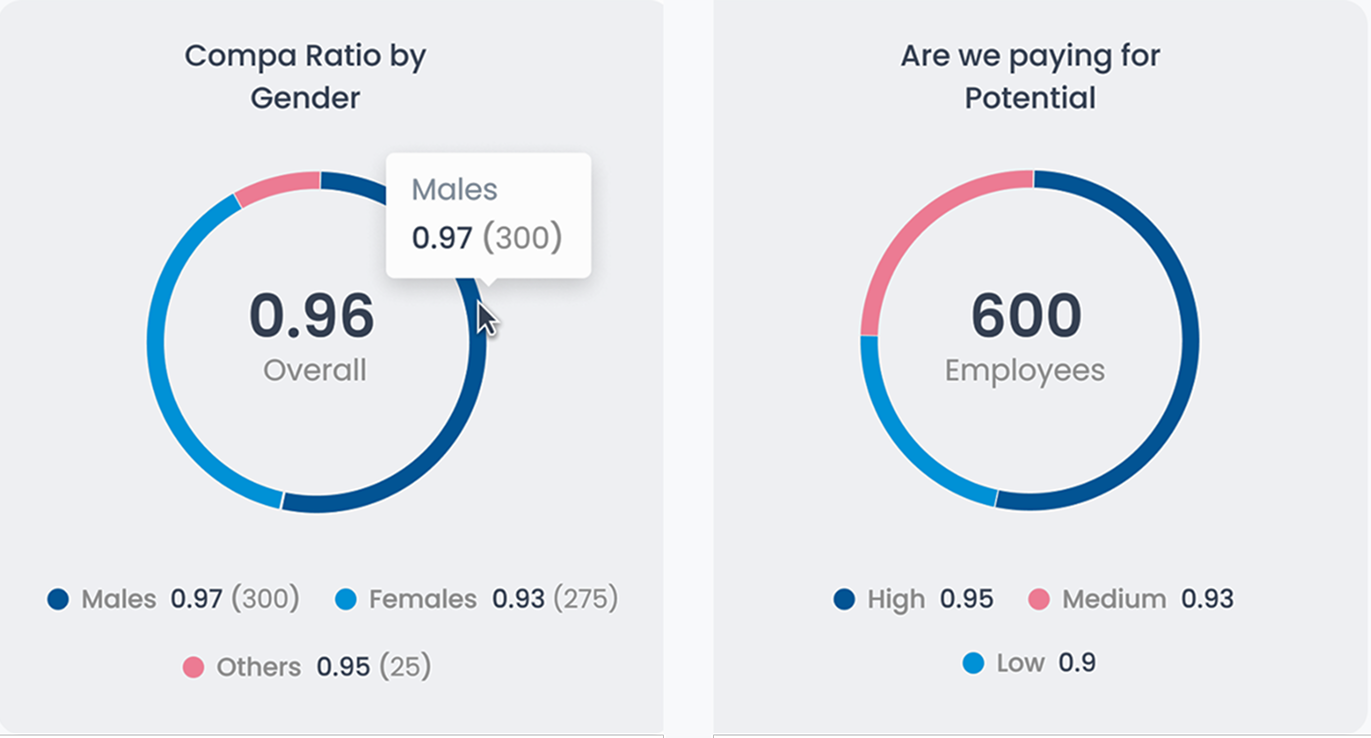
Task: Dismiss the Males tooltip popup
Action: point(489,213)
